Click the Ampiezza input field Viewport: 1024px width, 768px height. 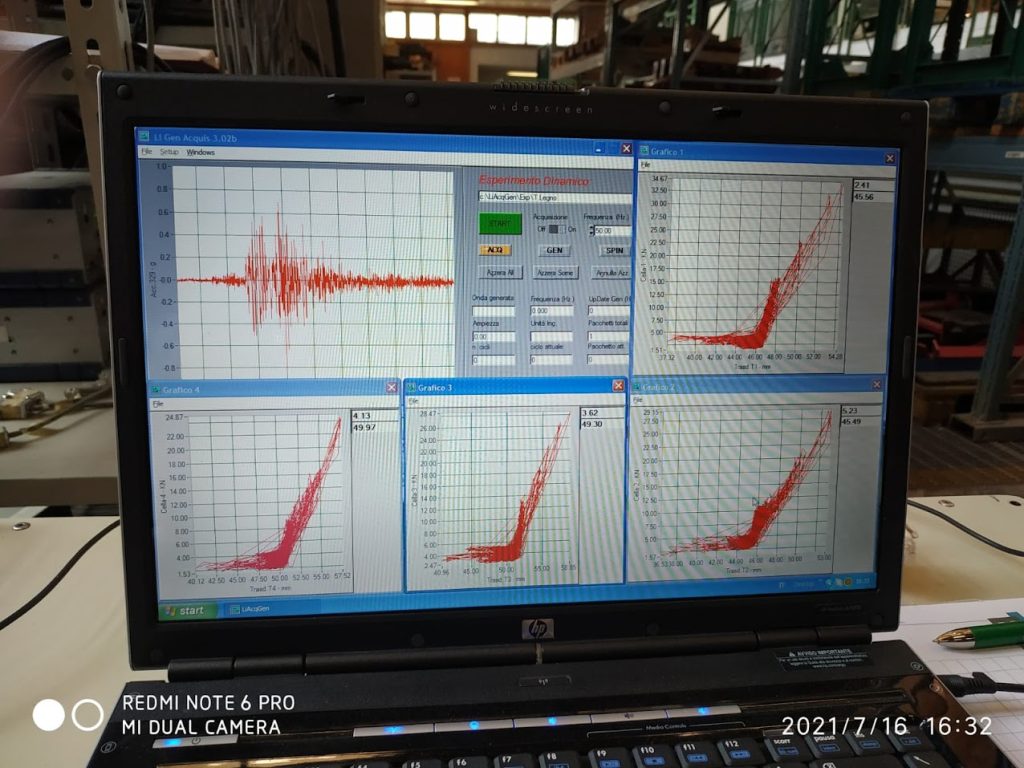tap(493, 337)
